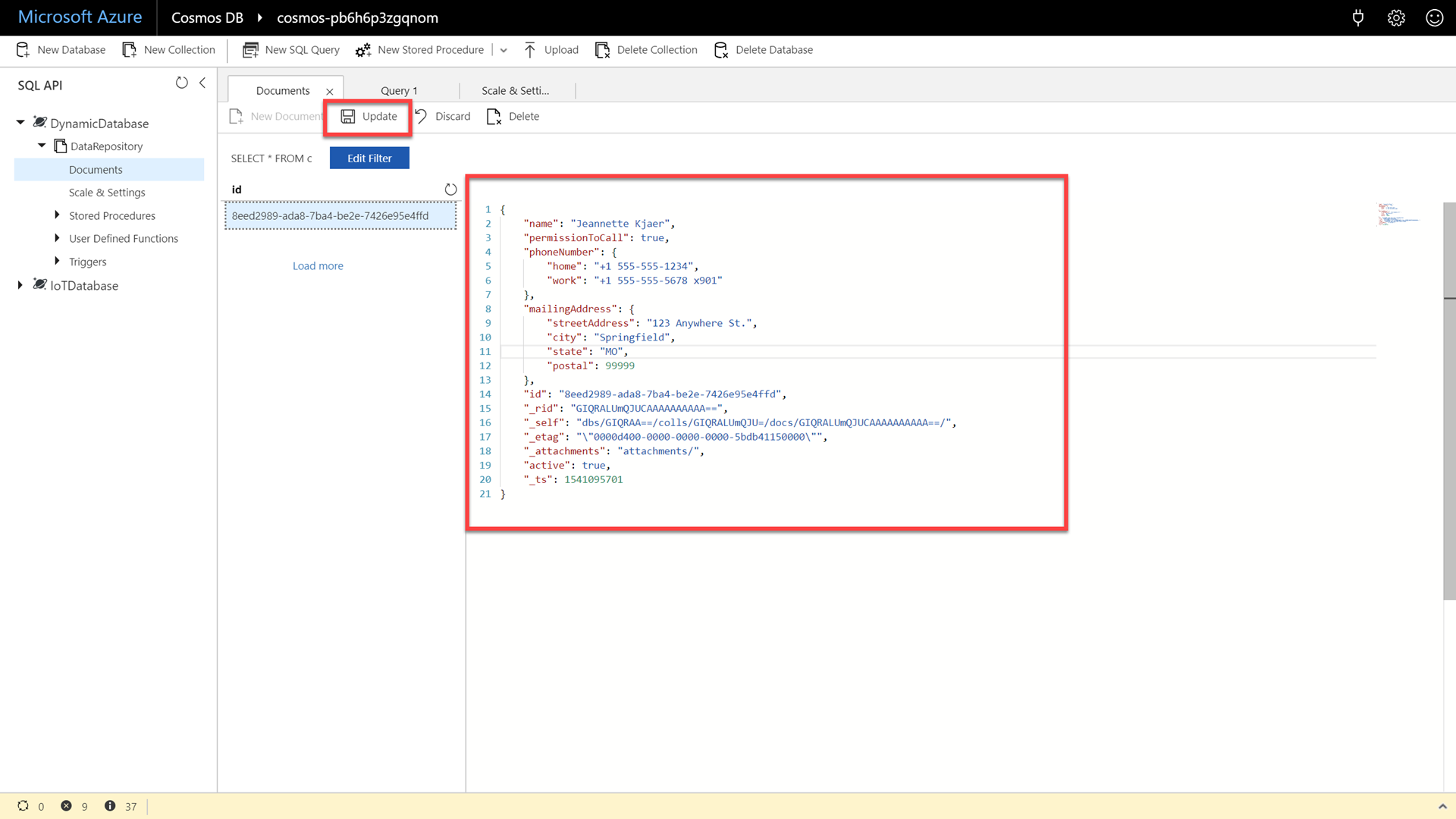
Task: Collapse the DynamicDatabase tree node
Action: tap(20, 122)
